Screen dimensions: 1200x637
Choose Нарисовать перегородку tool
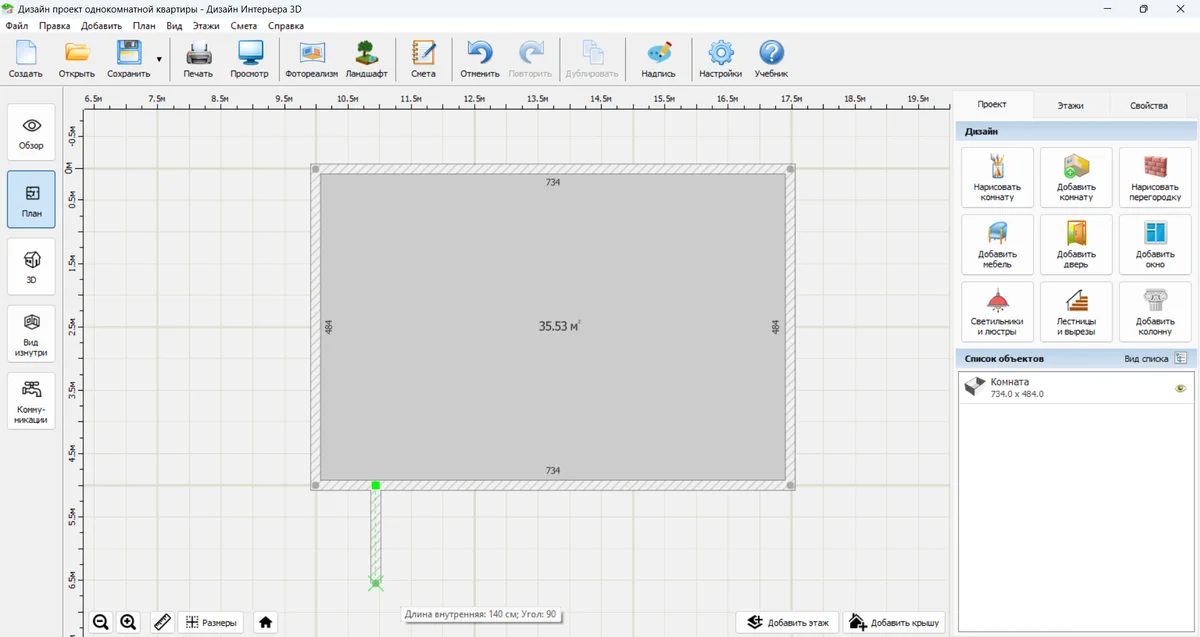pos(1155,177)
